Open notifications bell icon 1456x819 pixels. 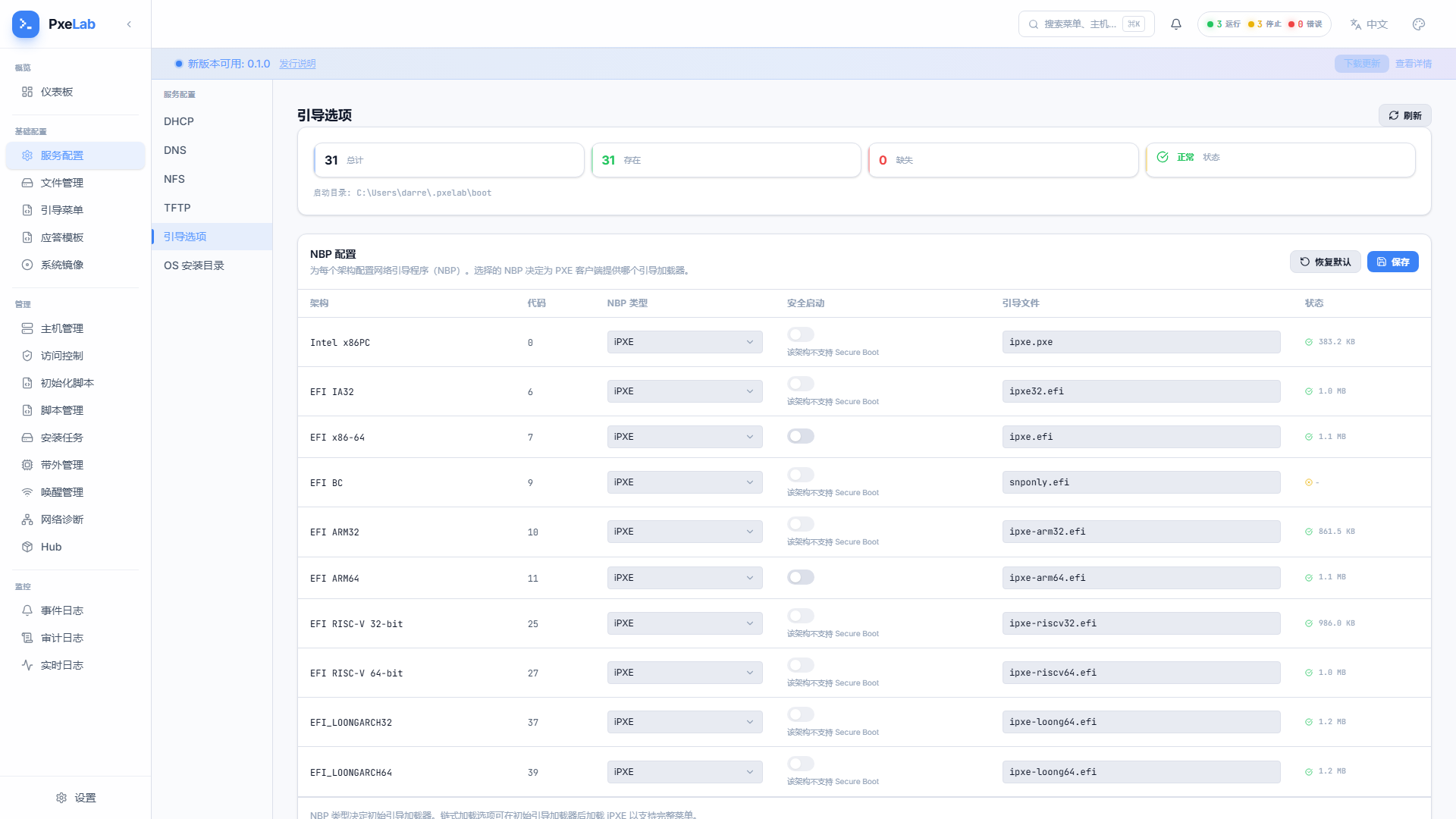point(1176,24)
